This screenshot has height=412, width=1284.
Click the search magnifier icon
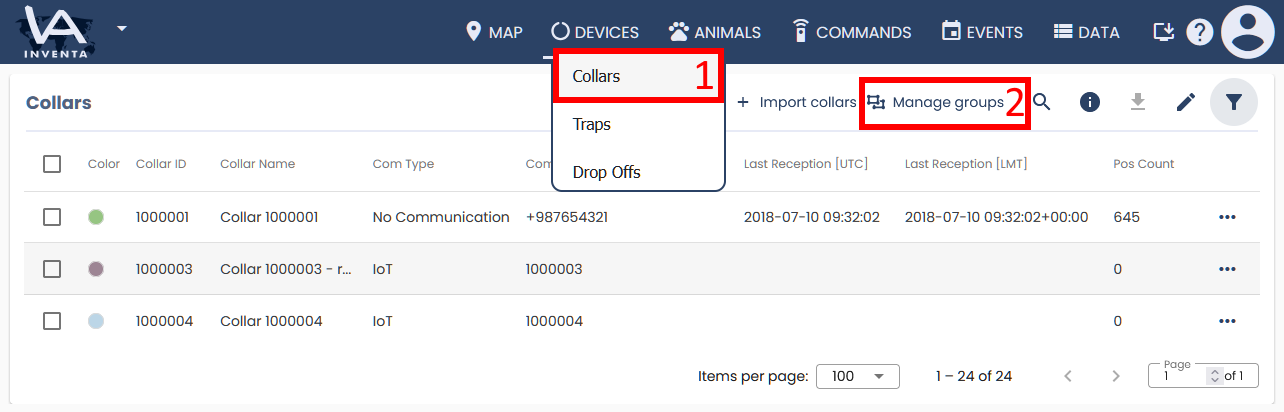(x=1042, y=102)
